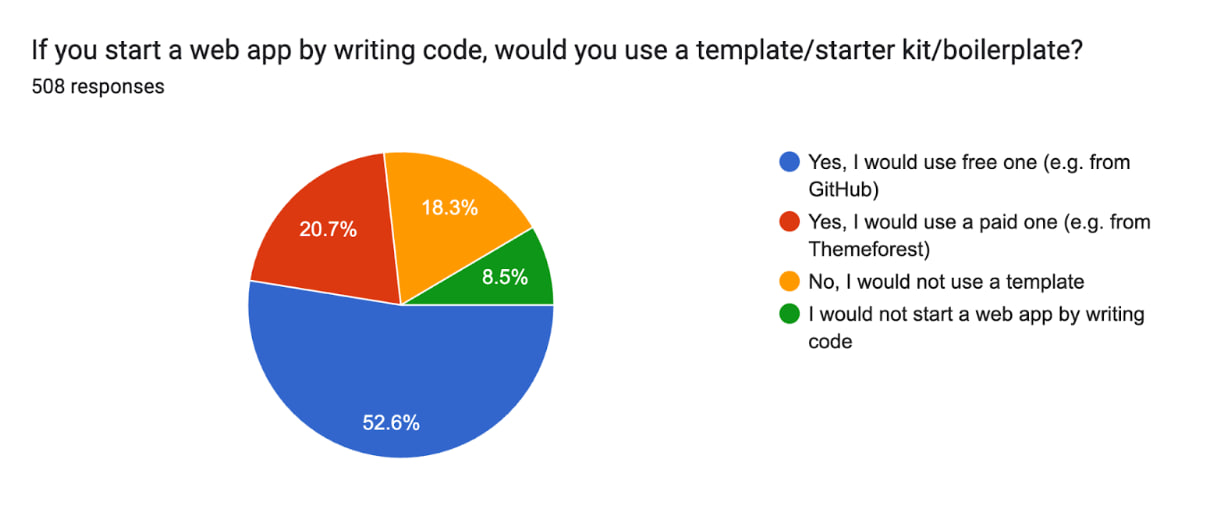
Task: Click the blue legend dot for free template
Action: coord(790,162)
